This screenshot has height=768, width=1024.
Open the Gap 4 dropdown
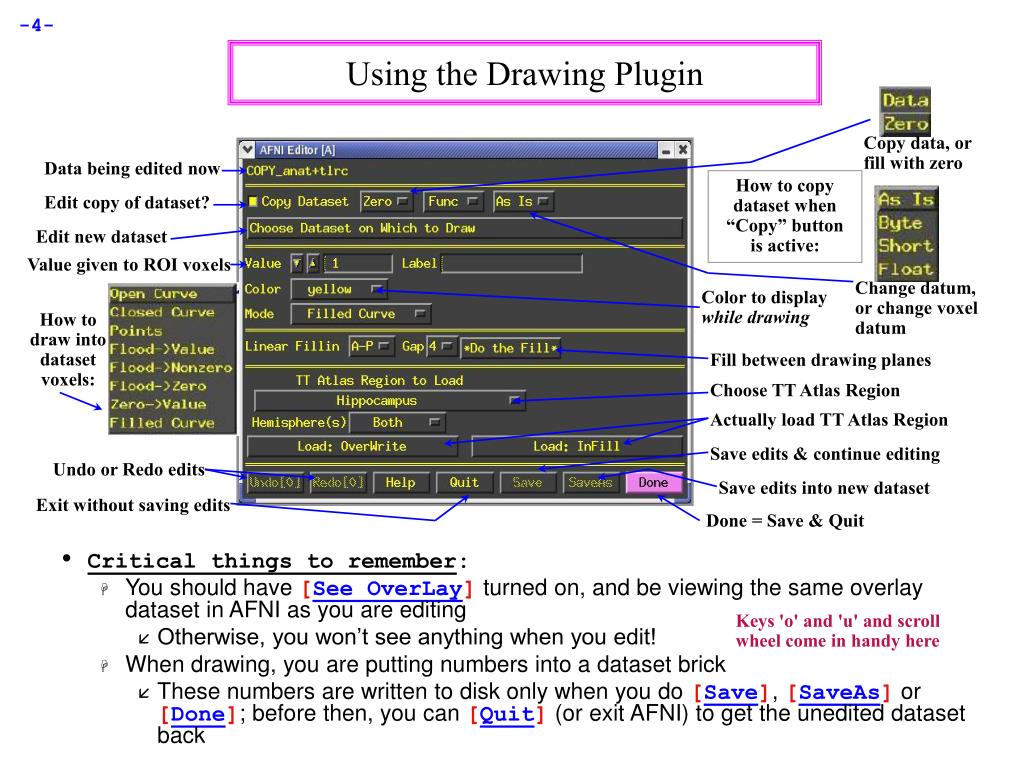[x=441, y=347]
